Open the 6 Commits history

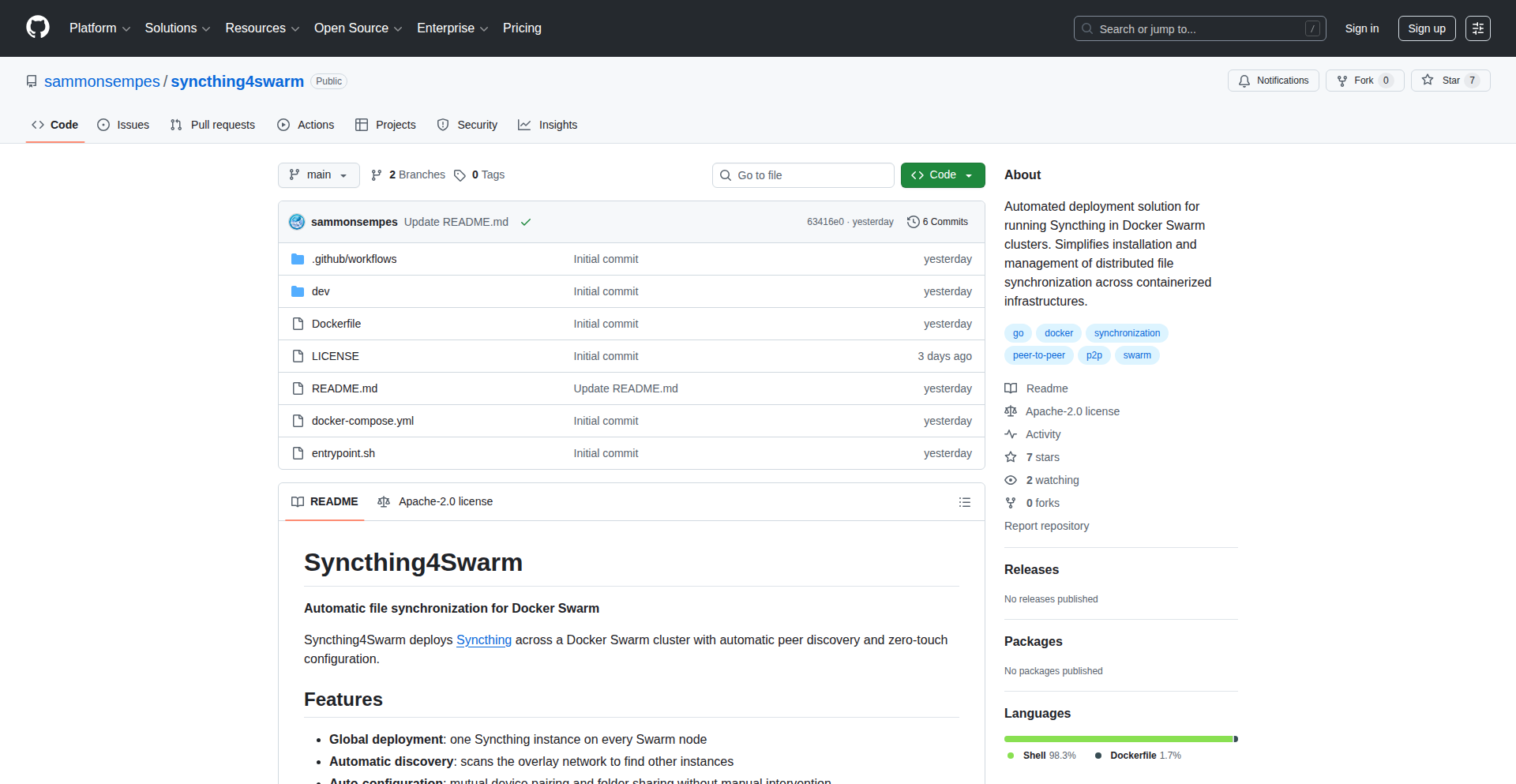coord(937,222)
